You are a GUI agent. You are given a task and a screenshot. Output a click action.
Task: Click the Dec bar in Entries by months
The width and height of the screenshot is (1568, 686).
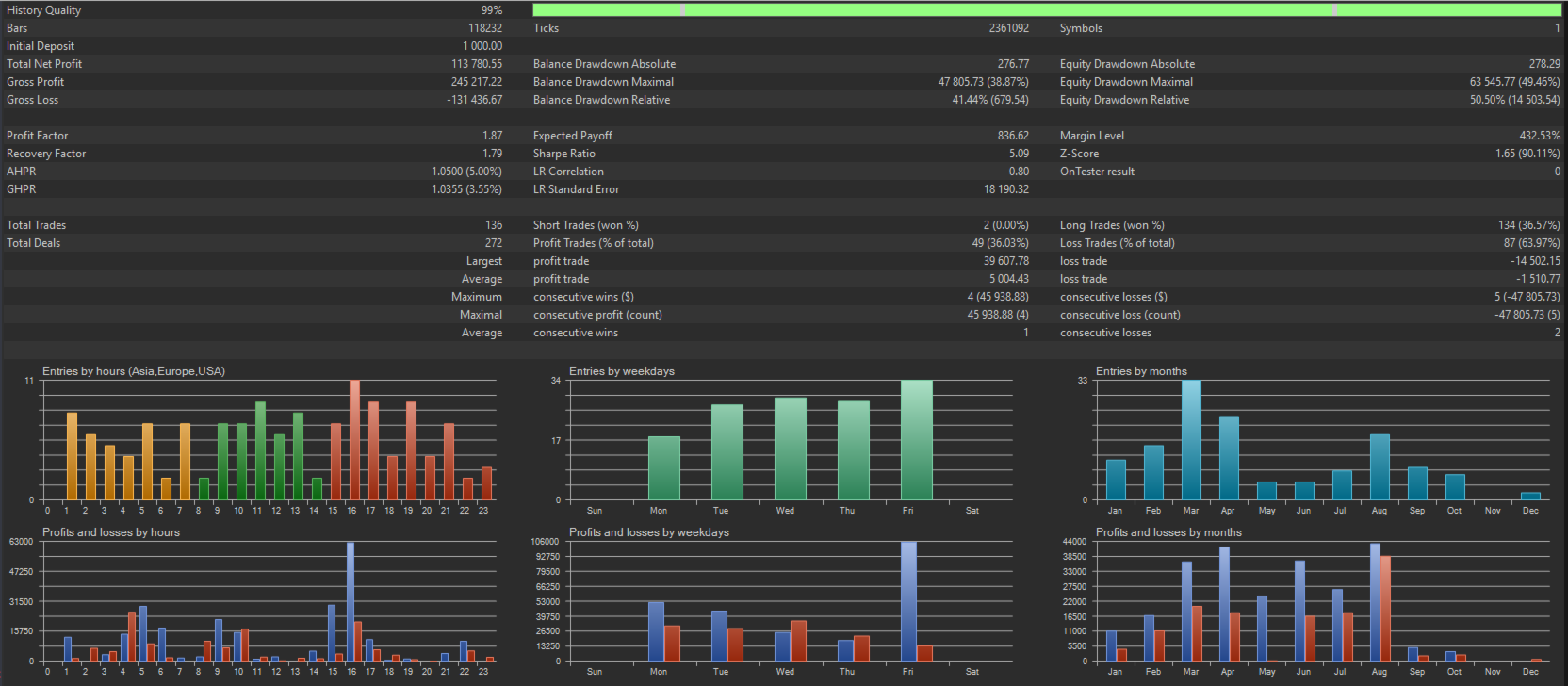coord(1530,496)
